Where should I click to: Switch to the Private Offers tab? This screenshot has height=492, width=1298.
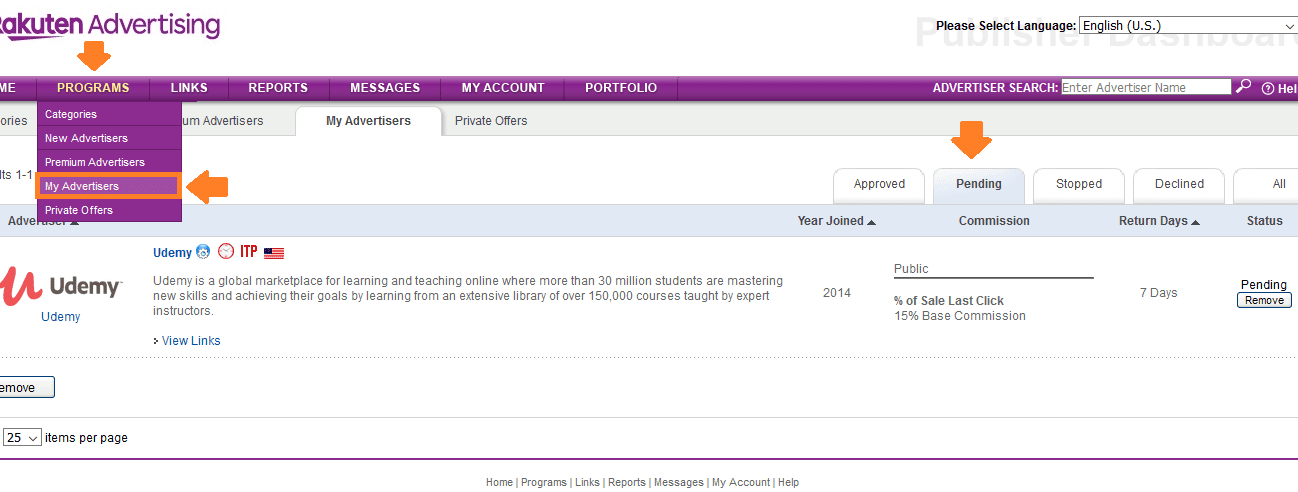tap(491, 121)
